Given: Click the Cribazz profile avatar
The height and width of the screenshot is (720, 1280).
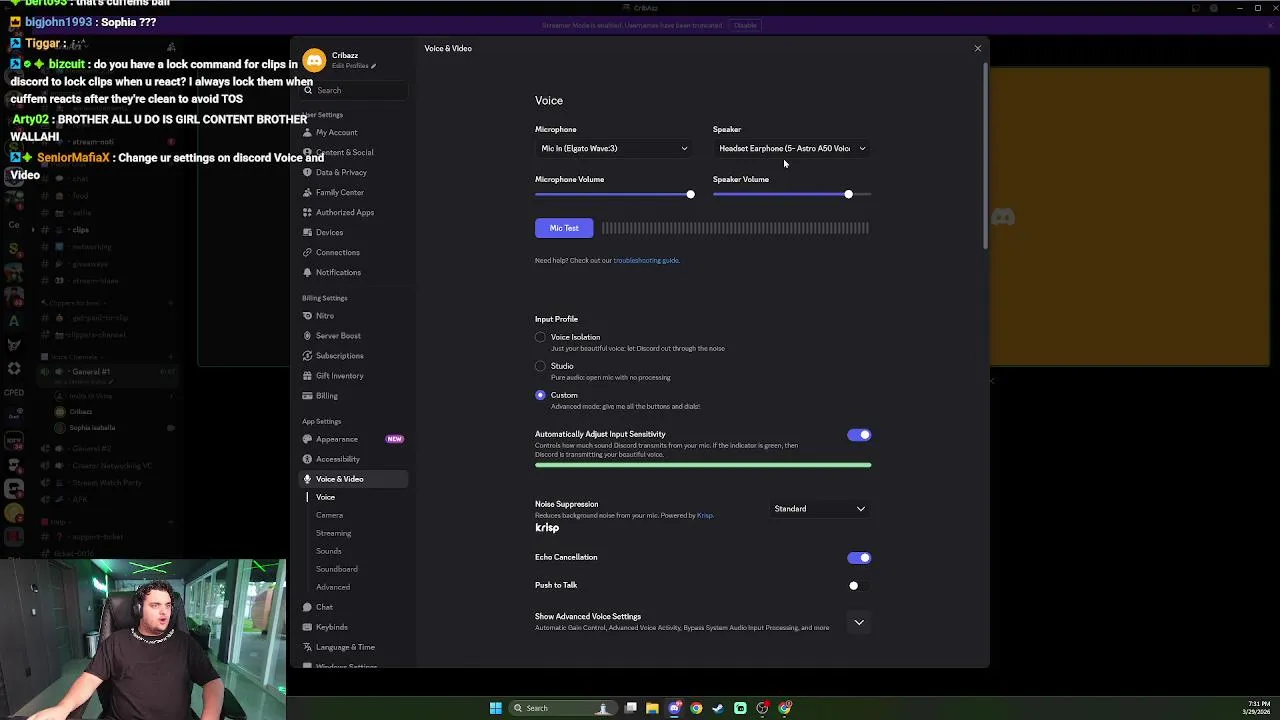Looking at the screenshot, I should pyautogui.click(x=314, y=60).
